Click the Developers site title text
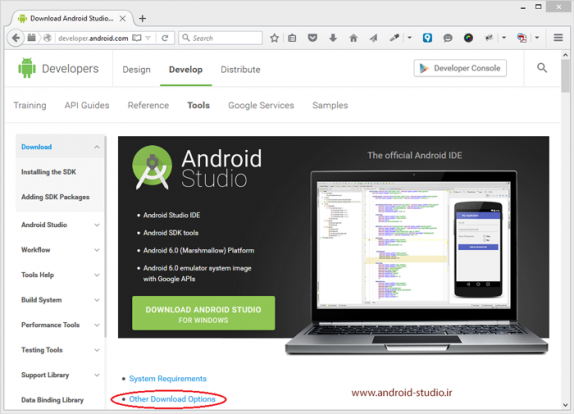The width and height of the screenshot is (574, 414). [70, 68]
